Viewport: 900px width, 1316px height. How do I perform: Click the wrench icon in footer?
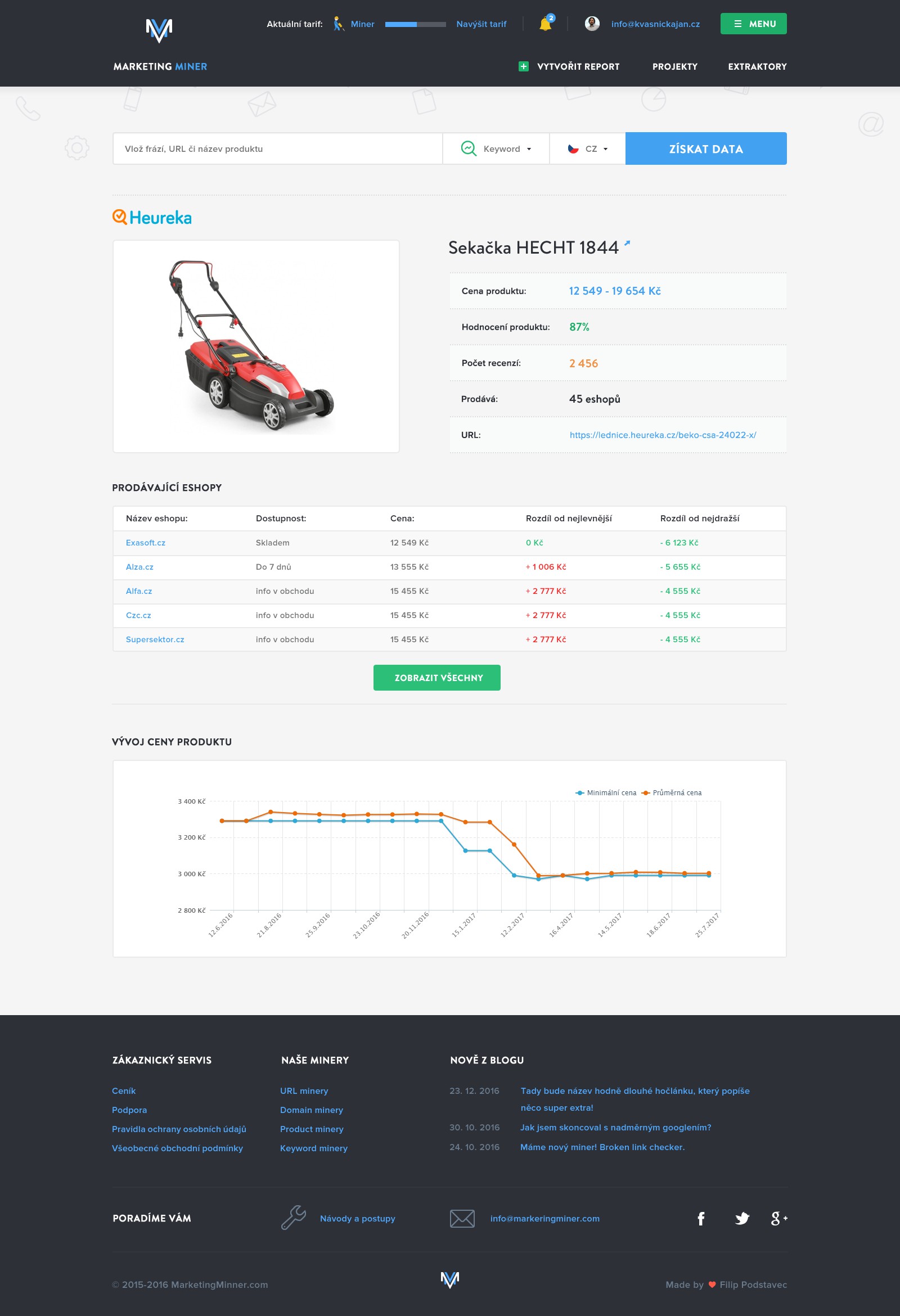(294, 1218)
